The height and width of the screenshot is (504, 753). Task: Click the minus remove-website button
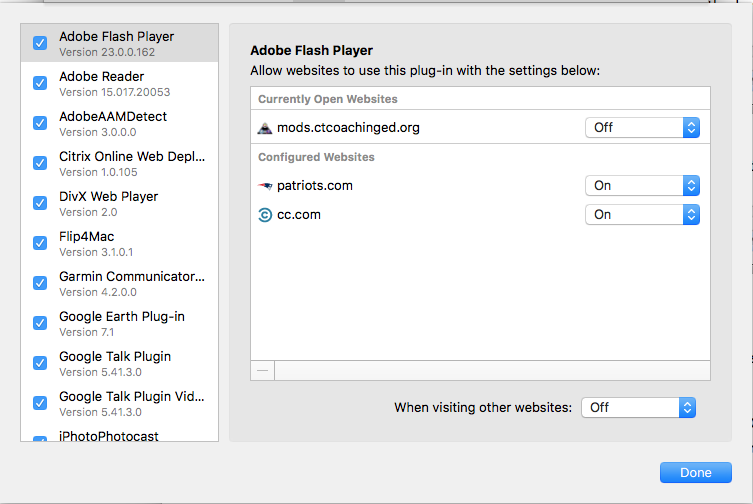click(263, 371)
